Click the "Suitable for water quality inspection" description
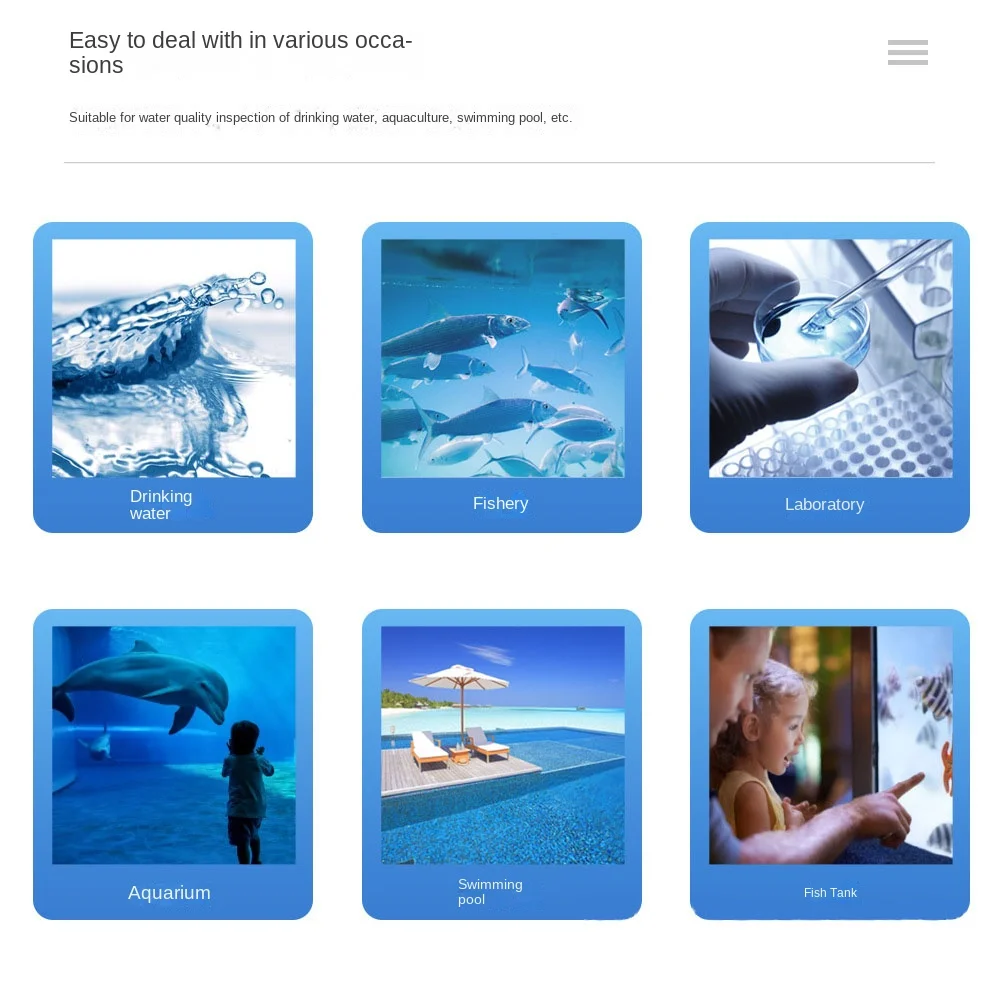This screenshot has width=1000, height=1000. tap(320, 117)
